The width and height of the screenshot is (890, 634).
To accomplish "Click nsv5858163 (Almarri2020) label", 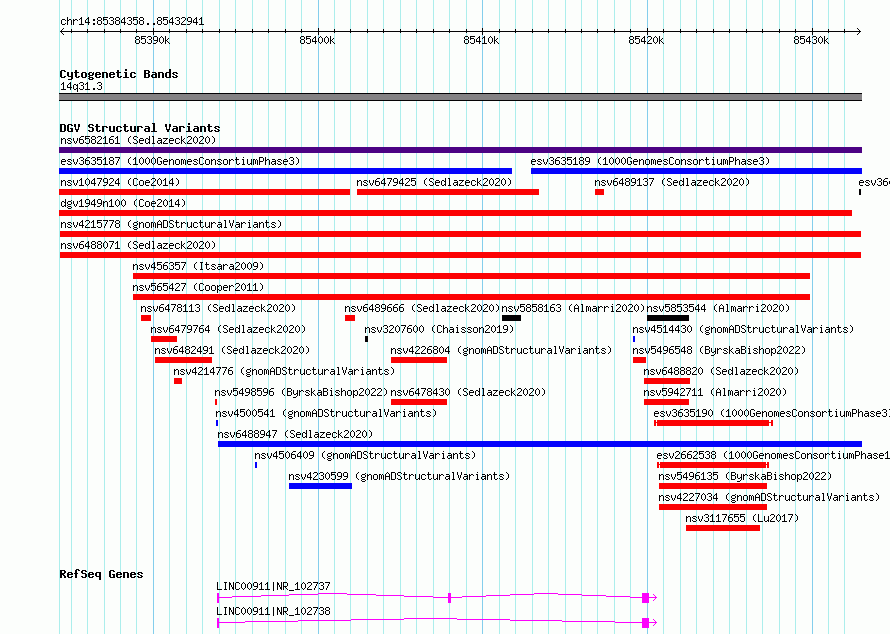I will (x=573, y=308).
